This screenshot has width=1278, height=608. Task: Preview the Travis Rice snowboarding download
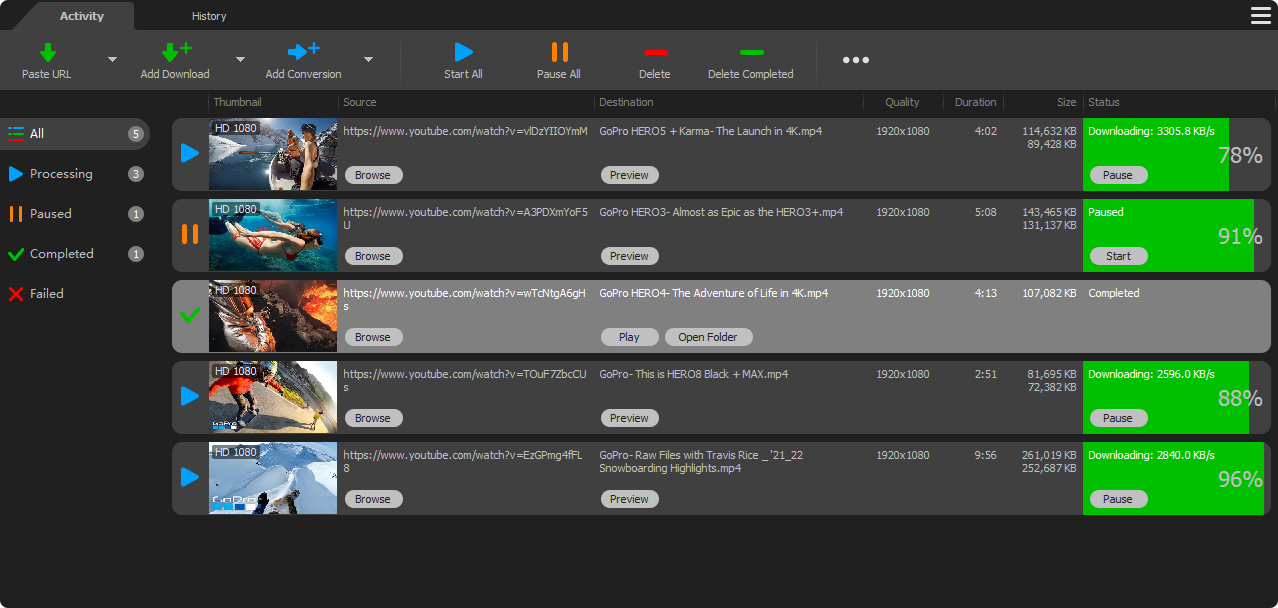pos(629,499)
